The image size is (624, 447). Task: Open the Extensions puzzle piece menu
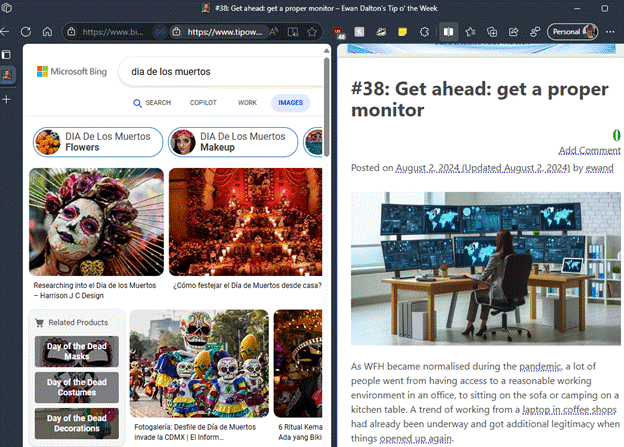coord(425,32)
